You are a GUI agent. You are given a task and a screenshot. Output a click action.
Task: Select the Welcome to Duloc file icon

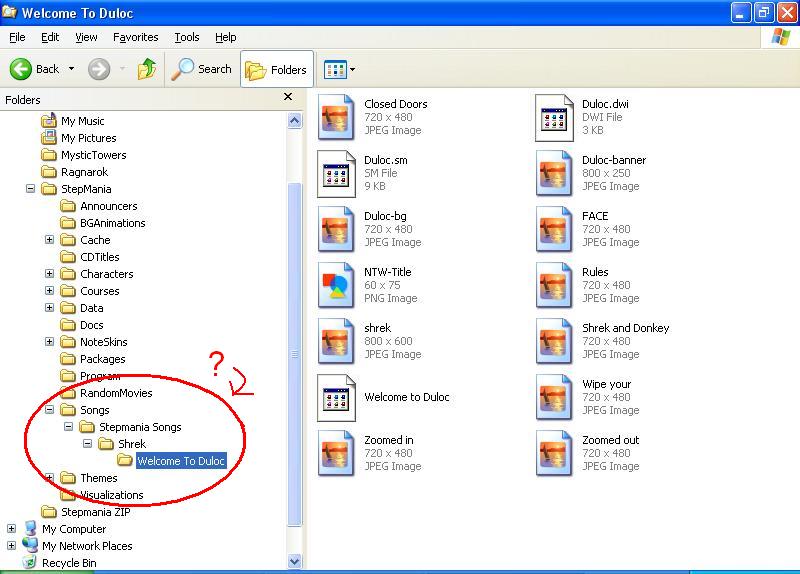(336, 398)
